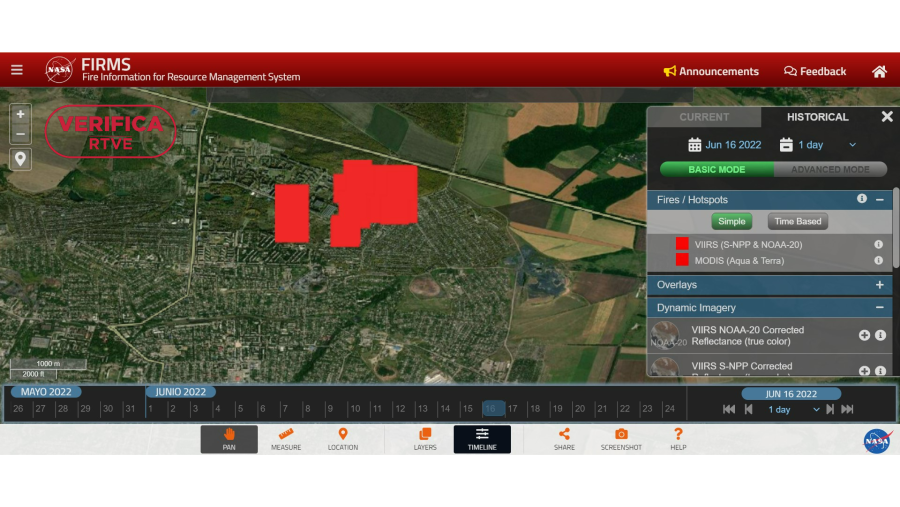Select the Measure tool
Image resolution: width=900 pixels, height=507 pixels.
click(285, 439)
